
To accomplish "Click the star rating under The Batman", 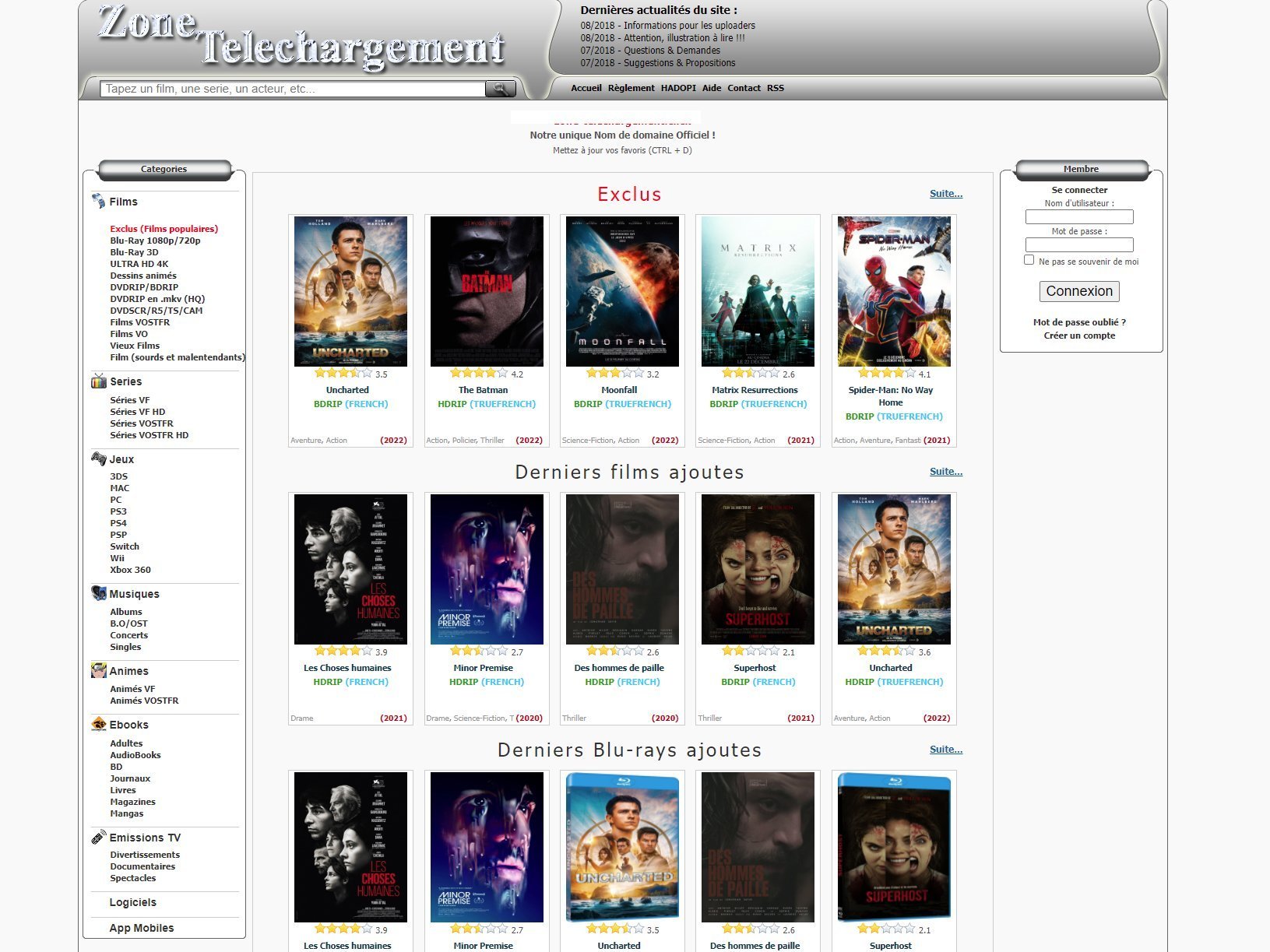I will (479, 374).
